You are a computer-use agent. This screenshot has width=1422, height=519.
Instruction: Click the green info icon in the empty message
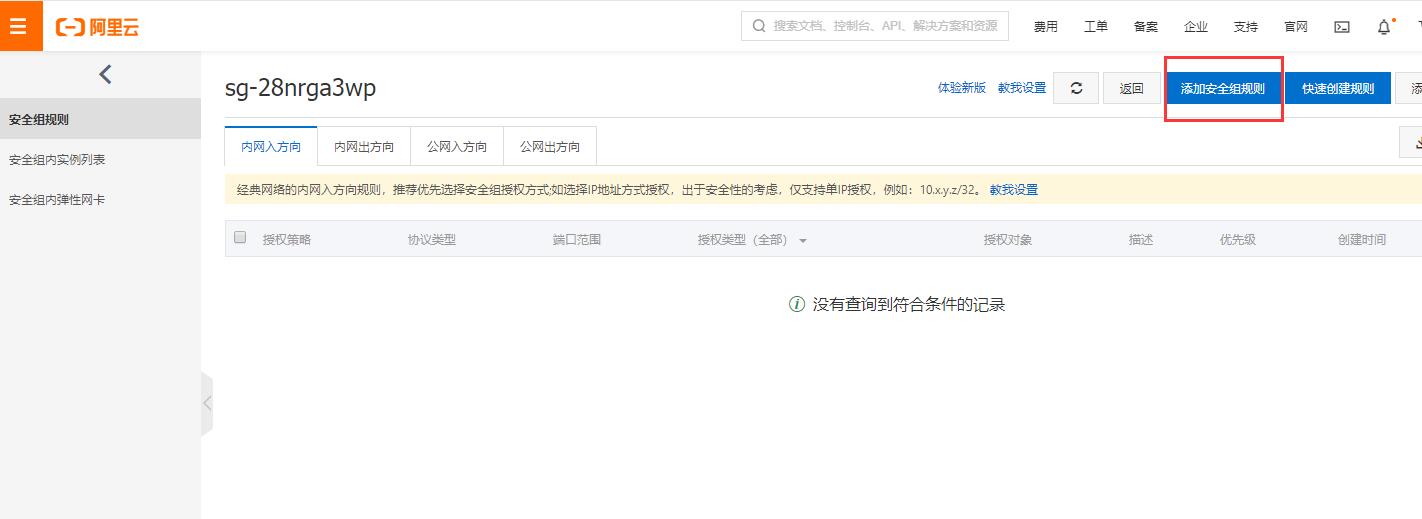pyautogui.click(x=797, y=304)
